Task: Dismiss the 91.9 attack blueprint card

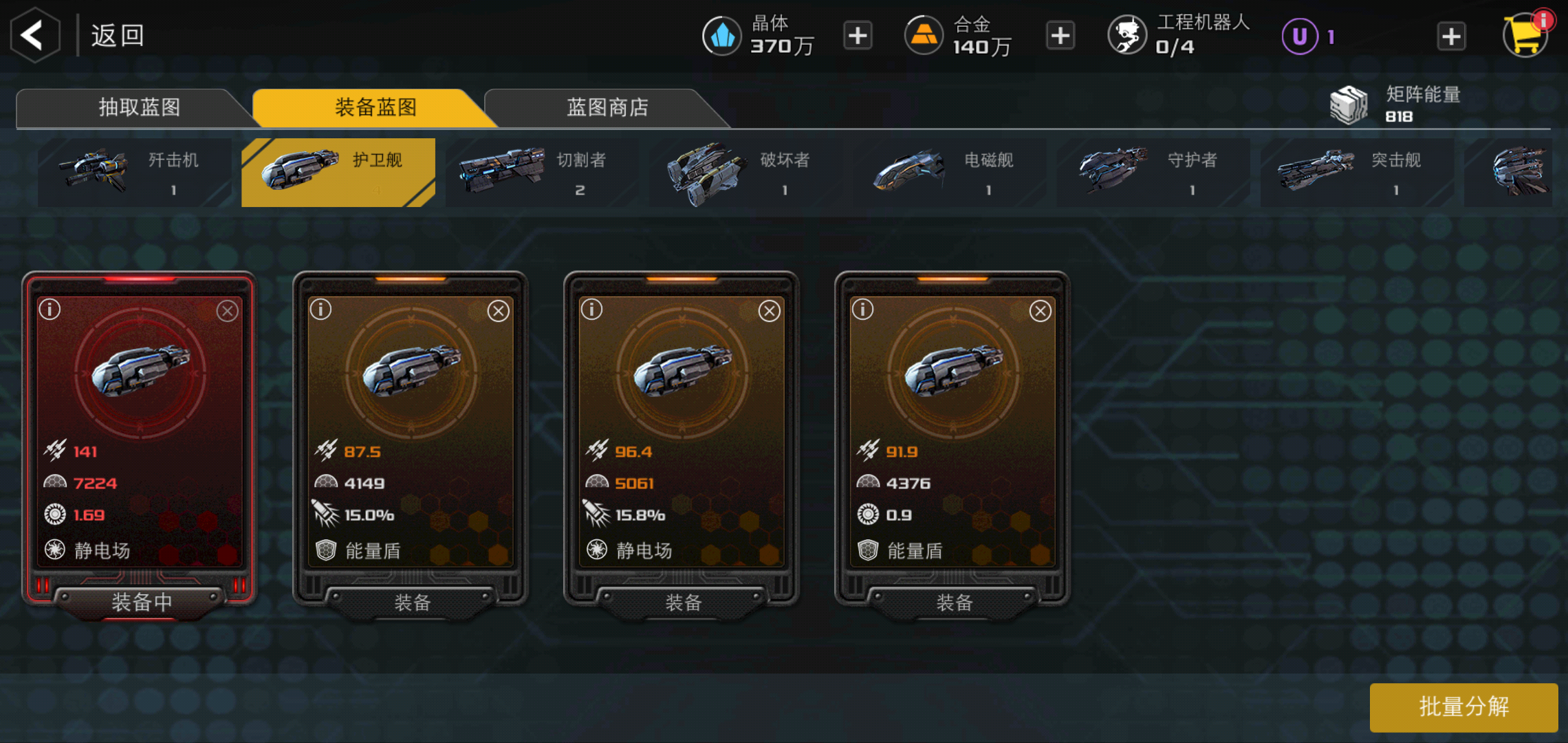Action: click(x=1040, y=311)
